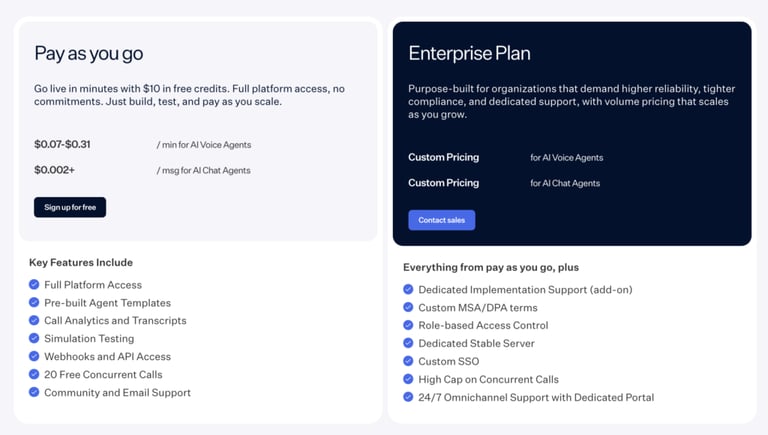Click checkmark icon beside Custom SSO

[408, 361]
